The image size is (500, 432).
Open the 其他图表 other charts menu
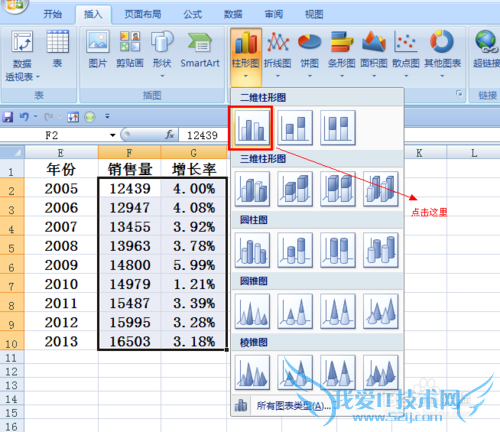(x=442, y=55)
